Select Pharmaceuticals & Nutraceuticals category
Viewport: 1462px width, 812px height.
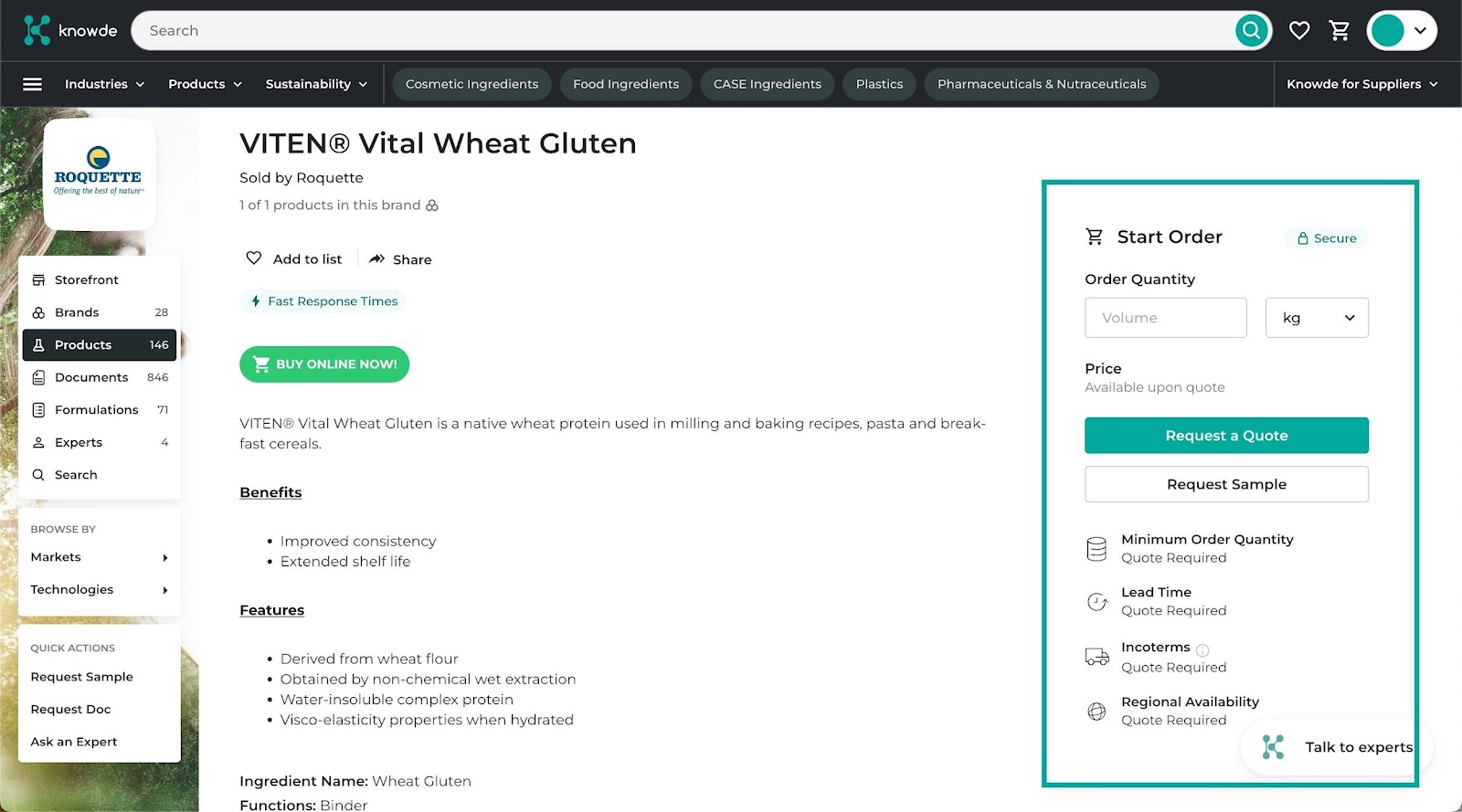point(1042,84)
